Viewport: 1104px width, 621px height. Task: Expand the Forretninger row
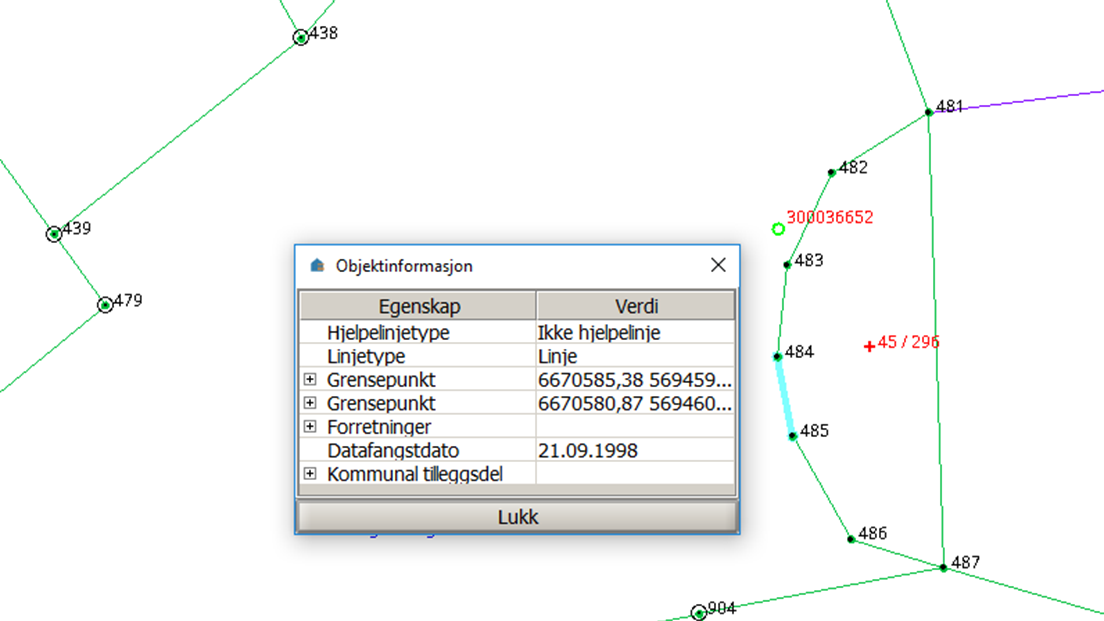pyautogui.click(x=310, y=427)
